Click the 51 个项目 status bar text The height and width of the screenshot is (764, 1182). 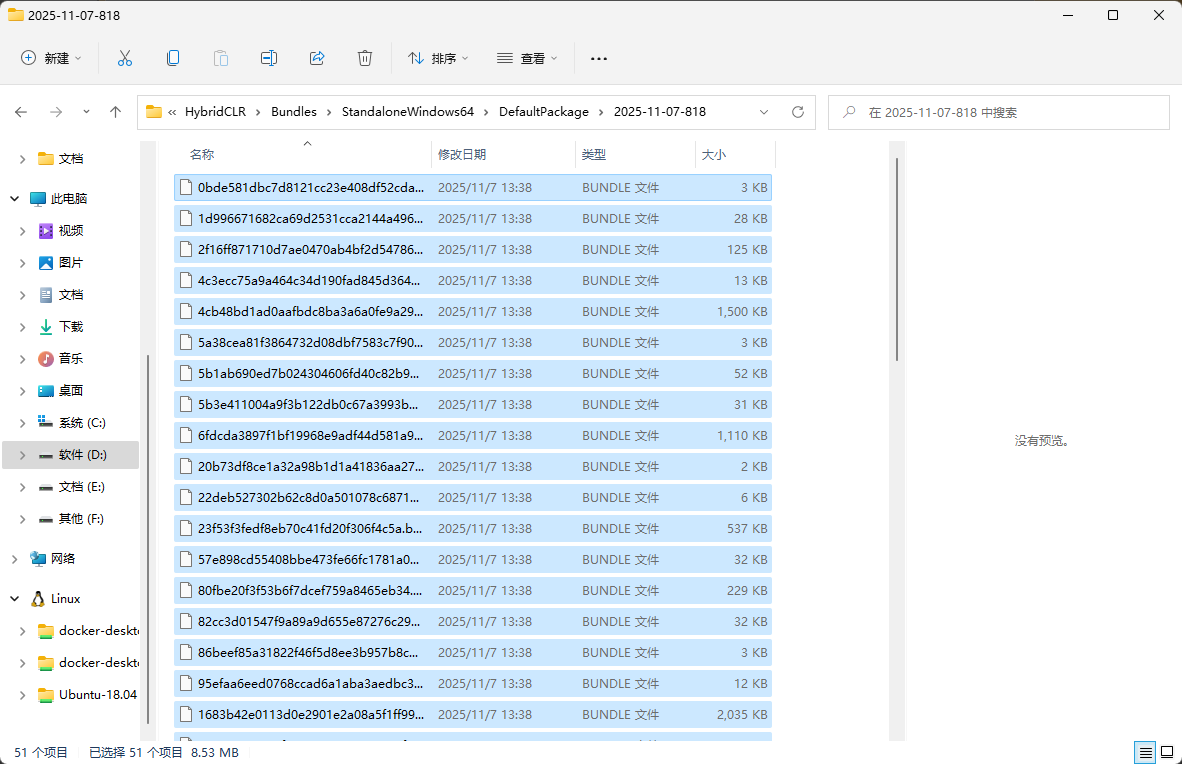point(41,752)
